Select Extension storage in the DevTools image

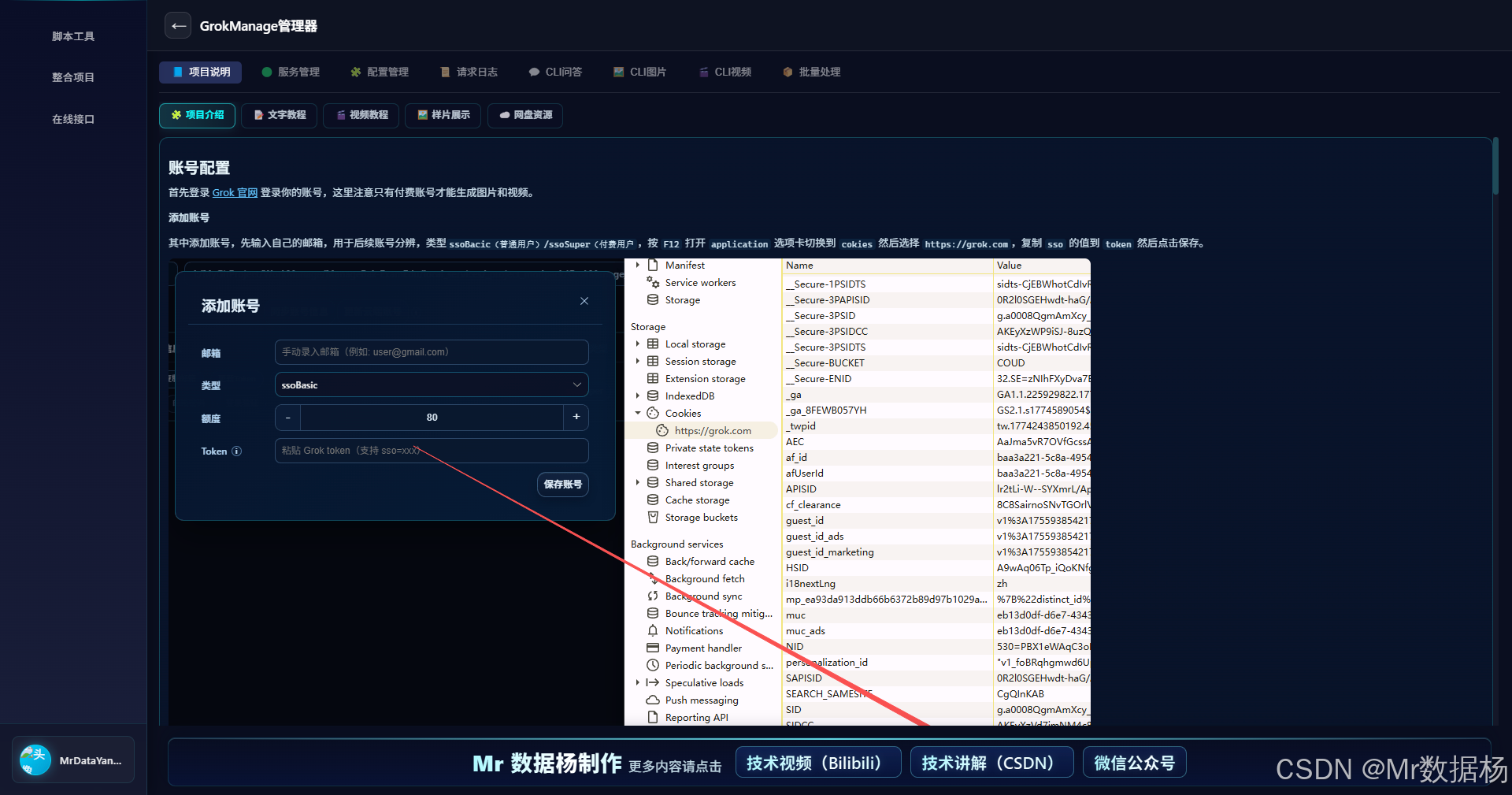tap(705, 379)
